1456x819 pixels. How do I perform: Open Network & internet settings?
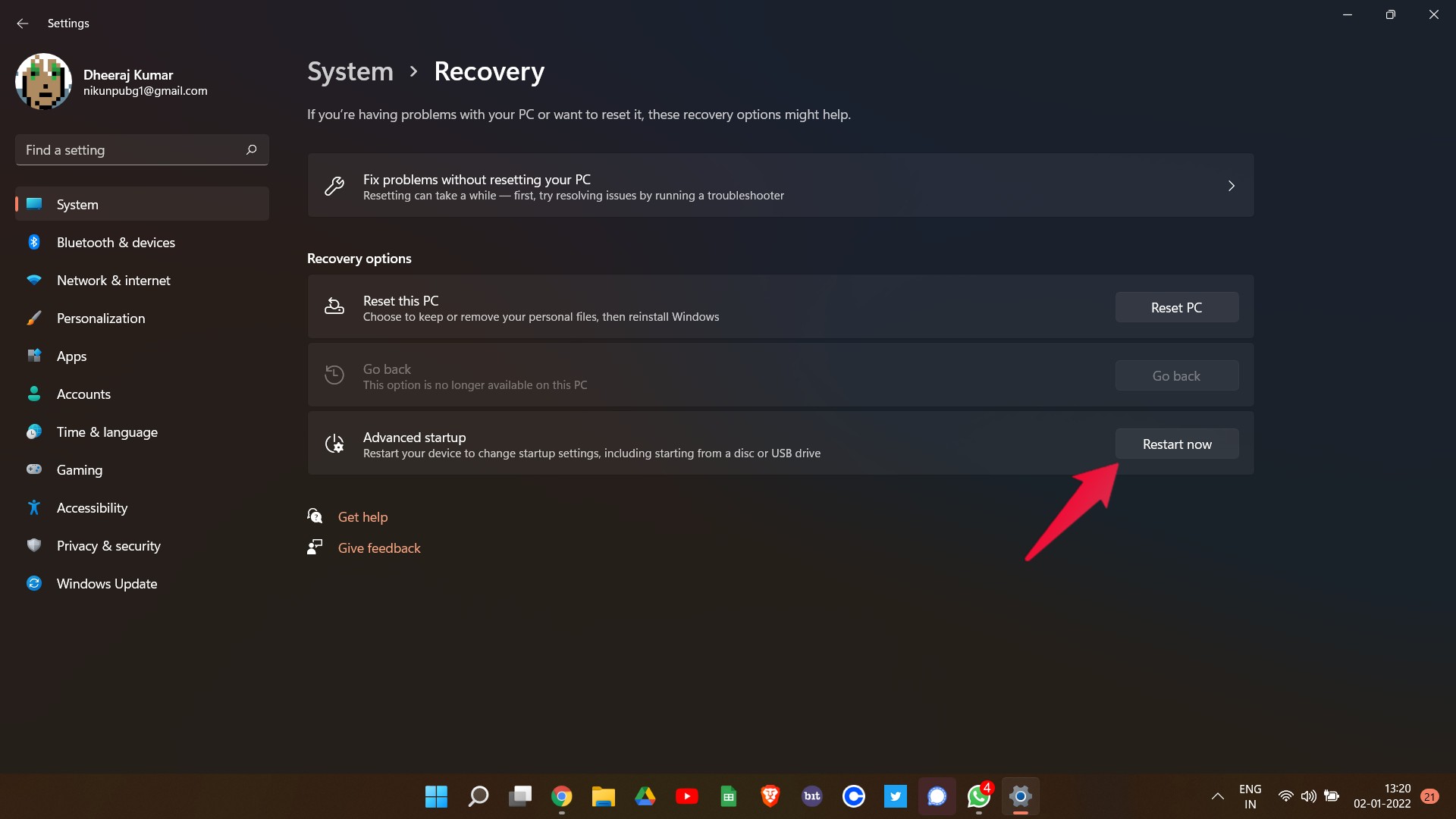[x=113, y=281]
